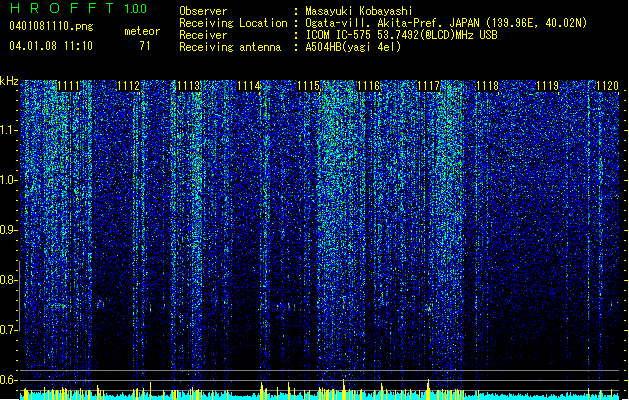Select observer name Masayuki Kobayashi

pyautogui.click(x=359, y=11)
